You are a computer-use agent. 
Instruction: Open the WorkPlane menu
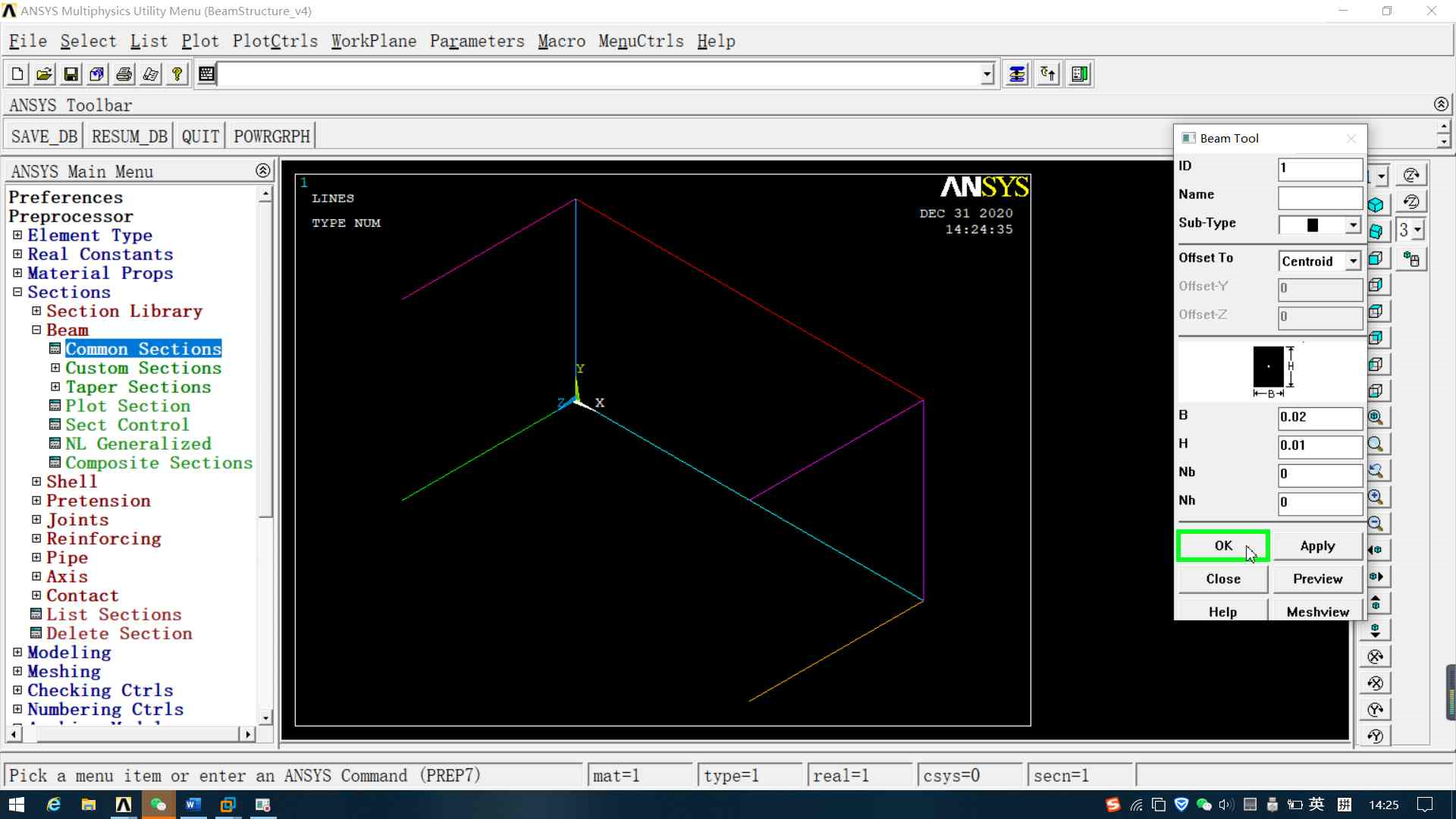(373, 41)
